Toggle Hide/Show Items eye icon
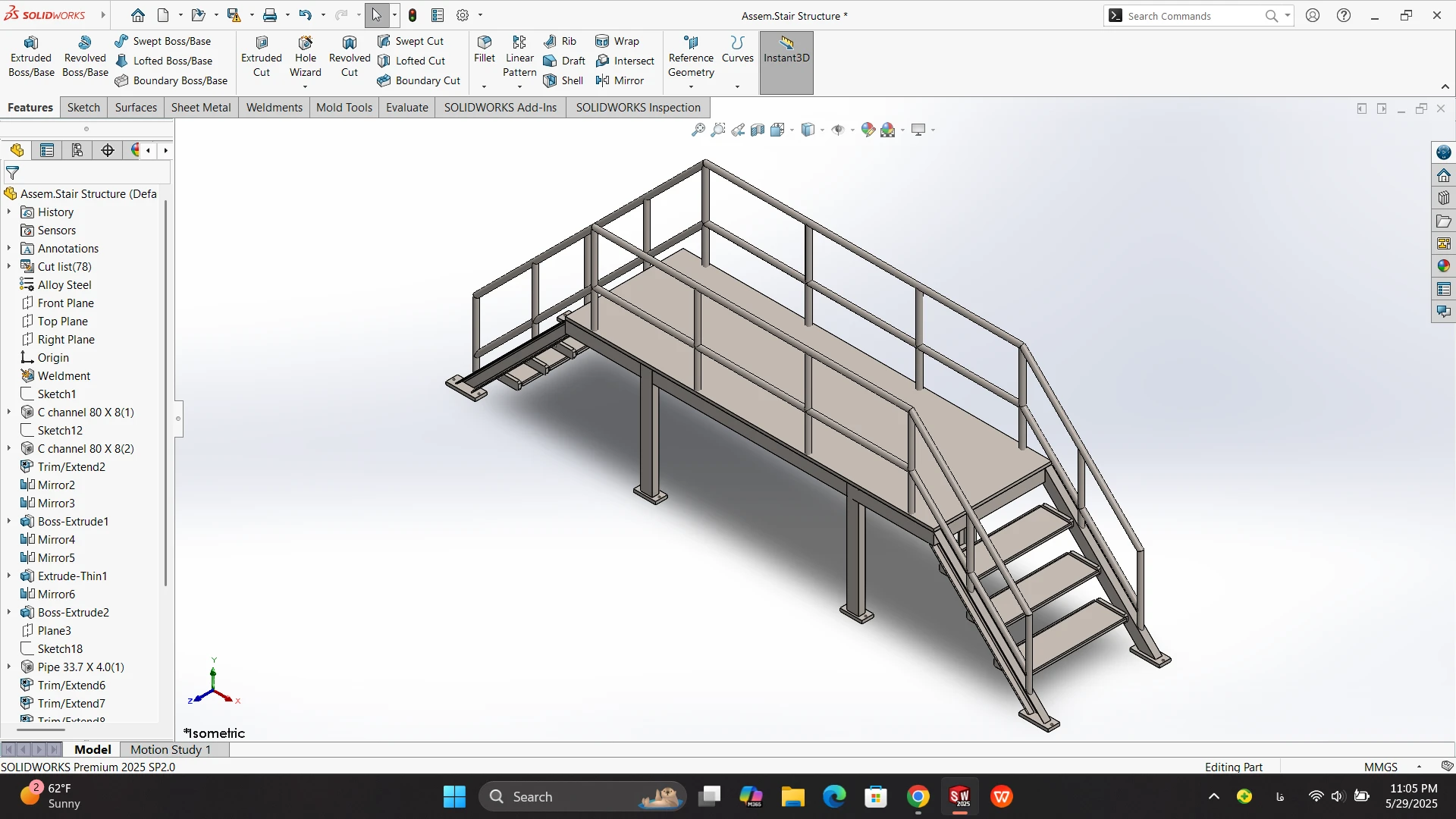 pyautogui.click(x=837, y=130)
